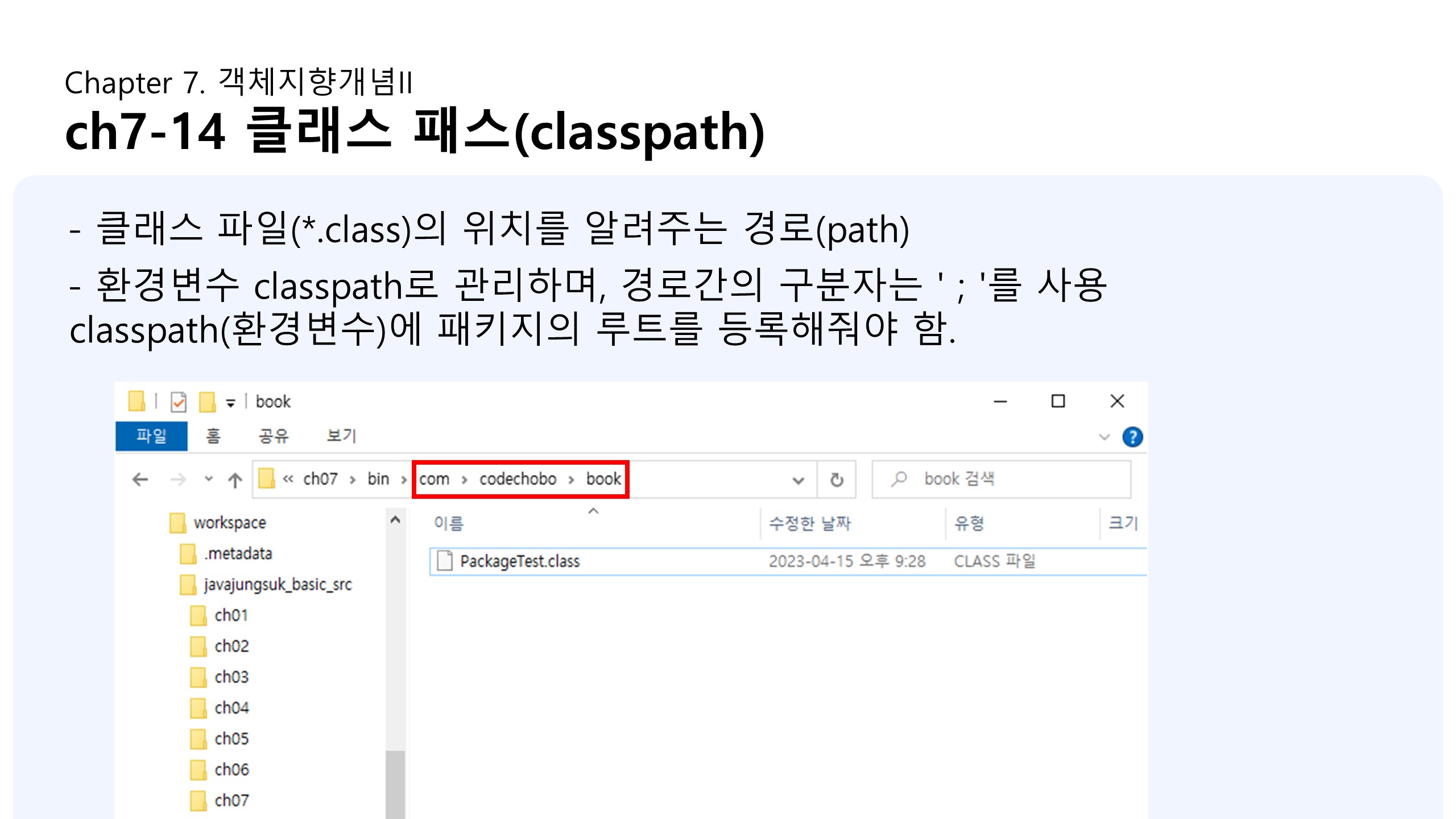Navigate to ch07 in the breadcrumb
Image resolution: width=1456 pixels, height=819 pixels.
tap(320, 479)
